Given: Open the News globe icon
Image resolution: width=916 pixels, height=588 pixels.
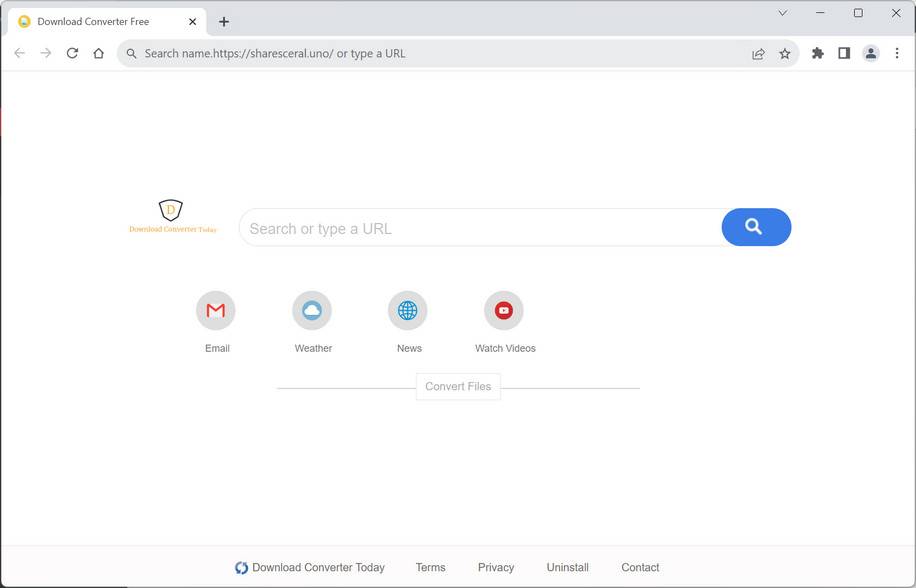Looking at the screenshot, I should tap(408, 310).
